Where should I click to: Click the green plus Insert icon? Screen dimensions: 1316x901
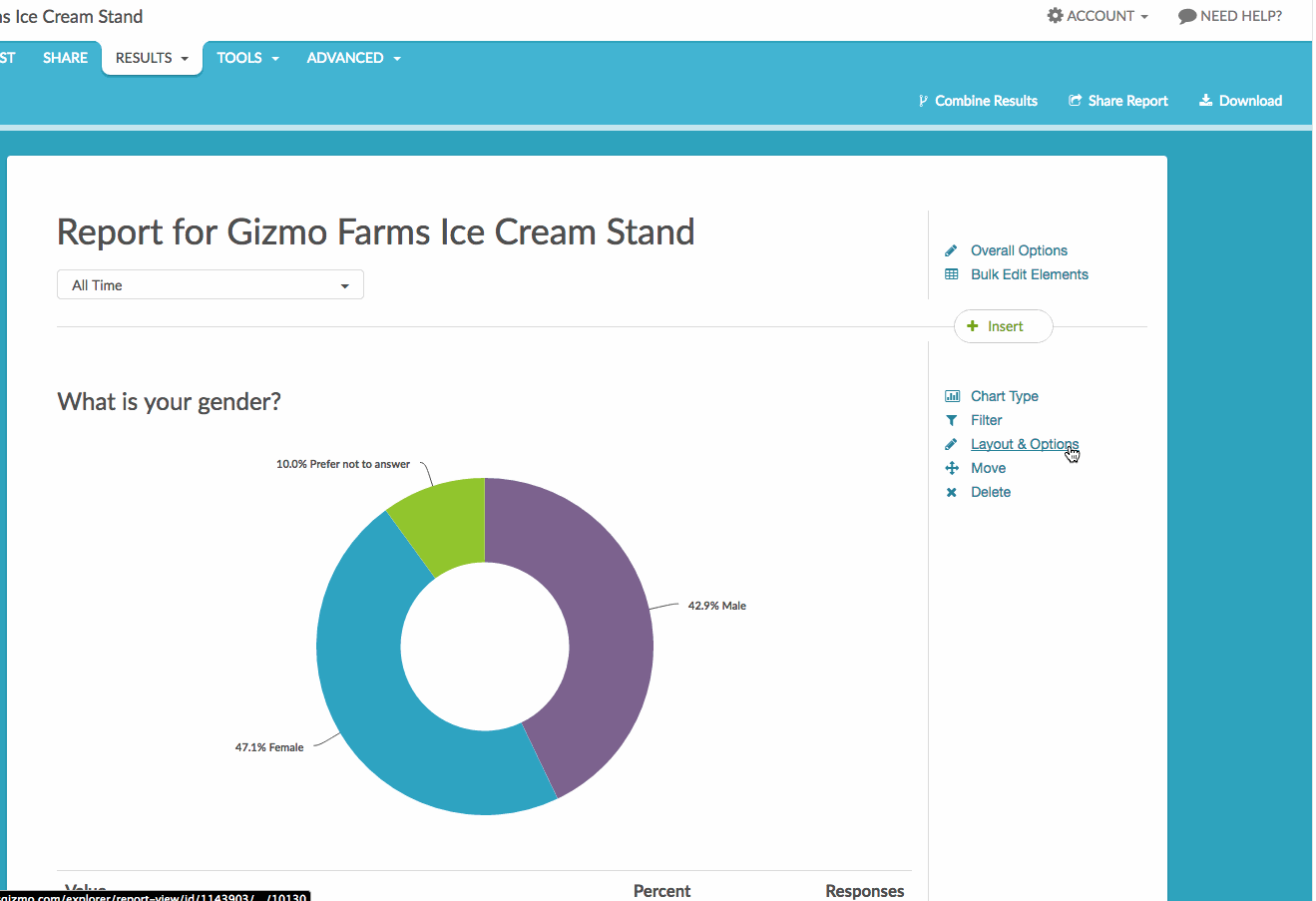click(x=973, y=326)
